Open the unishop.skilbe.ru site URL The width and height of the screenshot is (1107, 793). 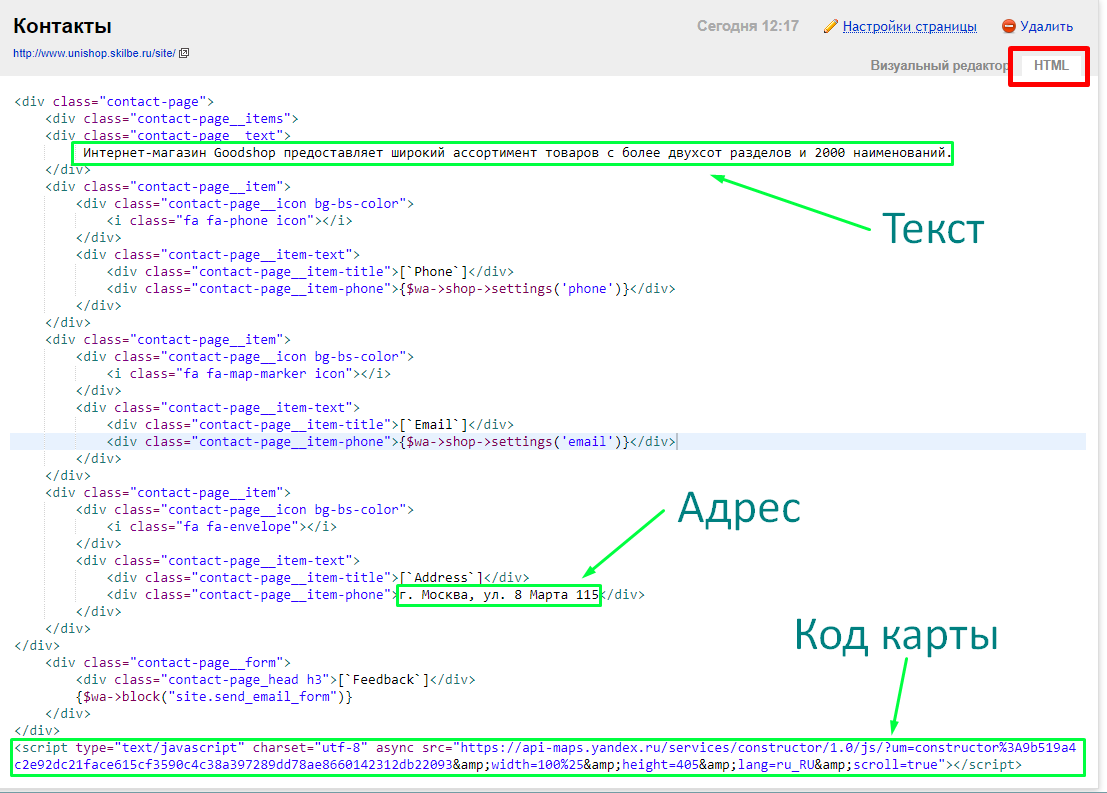pos(94,53)
